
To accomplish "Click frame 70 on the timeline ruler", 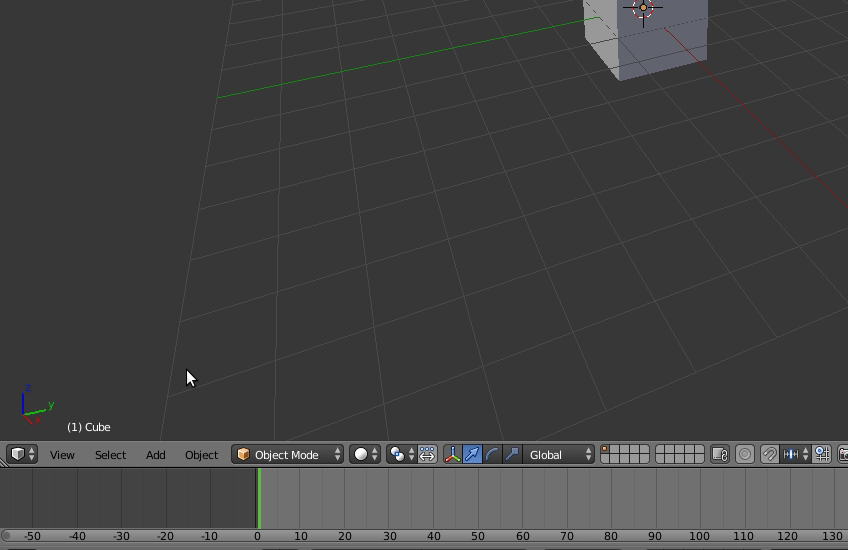I will (566, 536).
